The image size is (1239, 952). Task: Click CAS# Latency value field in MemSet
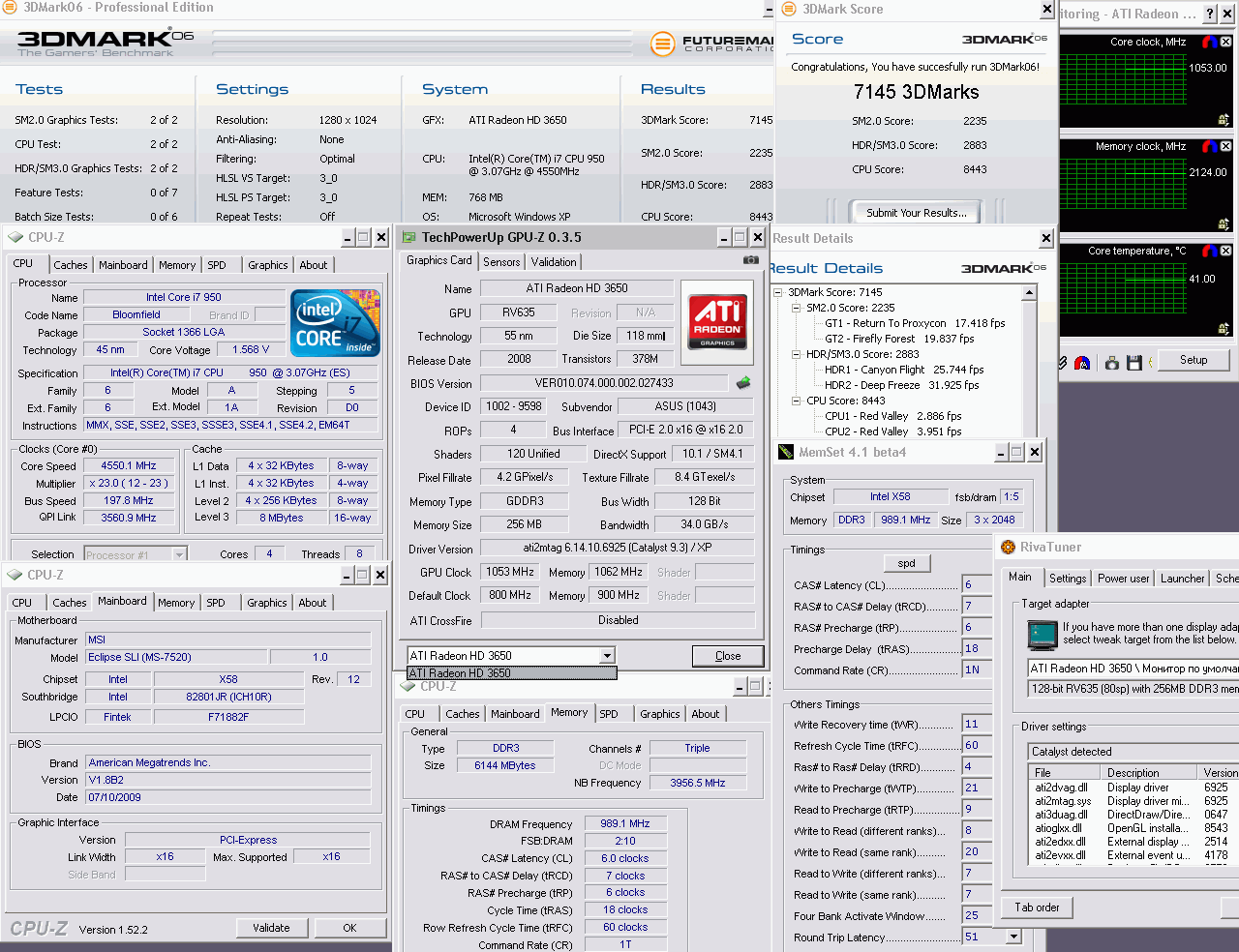(x=978, y=584)
